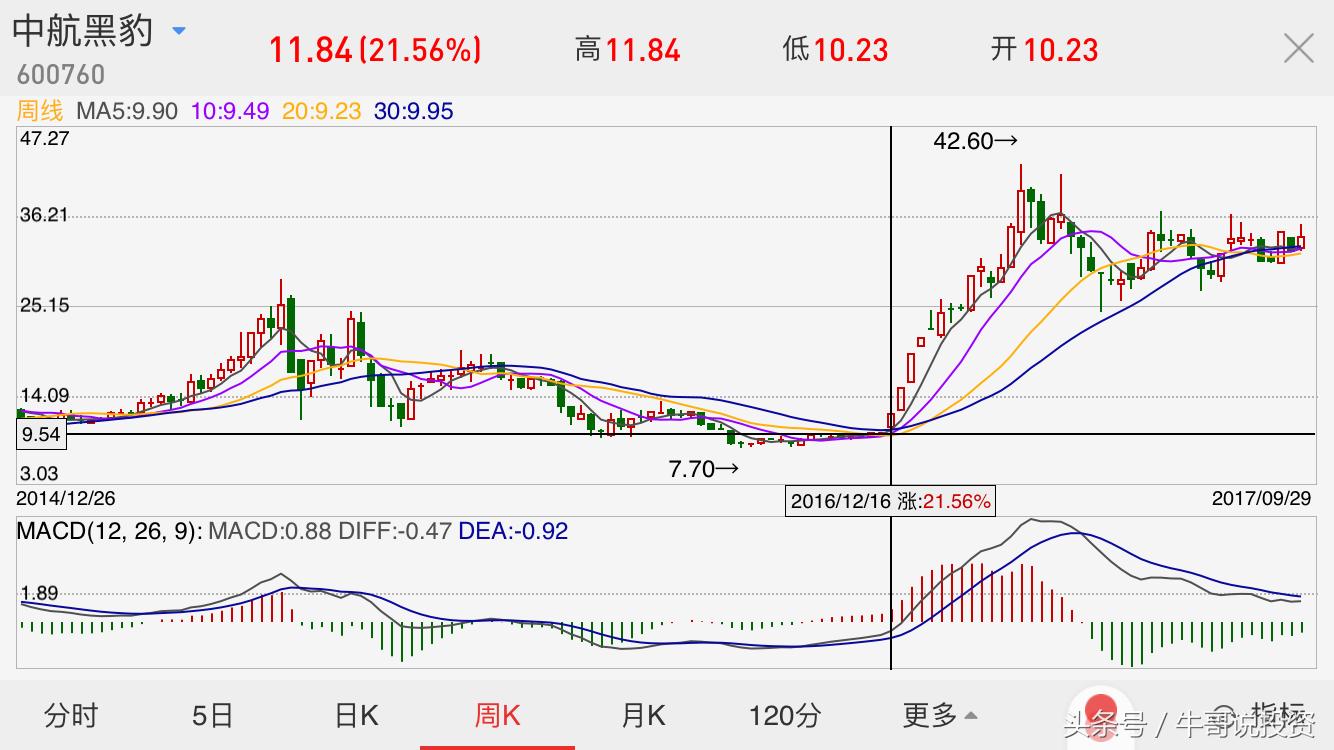Click the MACD(12, 26, 9) indicator title
The width and height of the screenshot is (1334, 750).
[x=109, y=531]
